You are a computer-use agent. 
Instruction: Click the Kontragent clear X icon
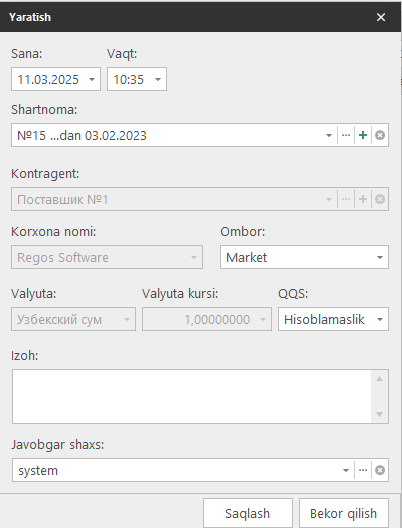click(380, 199)
